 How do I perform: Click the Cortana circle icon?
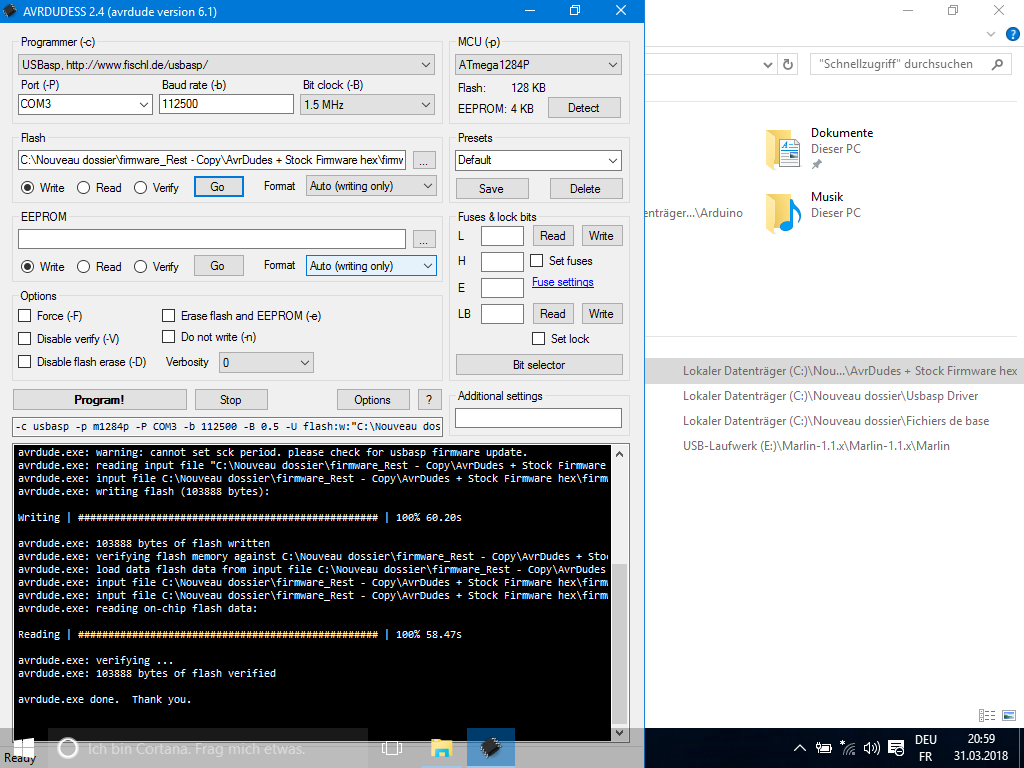(68, 748)
